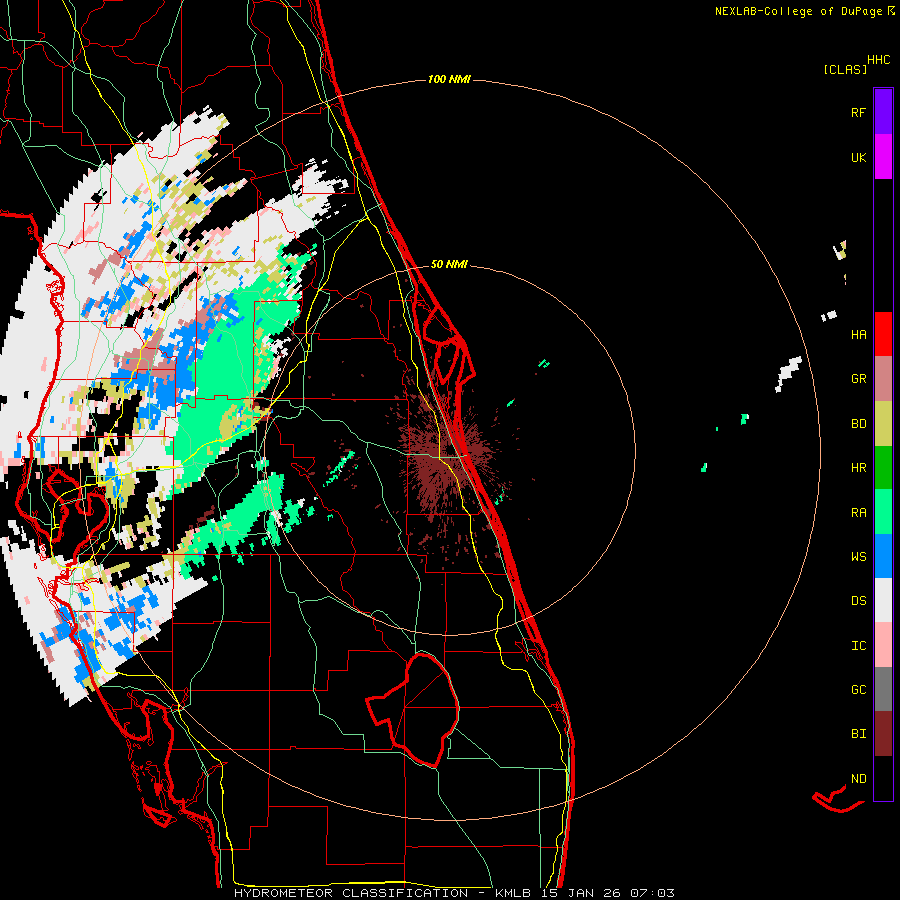Image resolution: width=900 pixels, height=900 pixels.
Task: Click the "UK" legend label text
Action: [x=858, y=157]
